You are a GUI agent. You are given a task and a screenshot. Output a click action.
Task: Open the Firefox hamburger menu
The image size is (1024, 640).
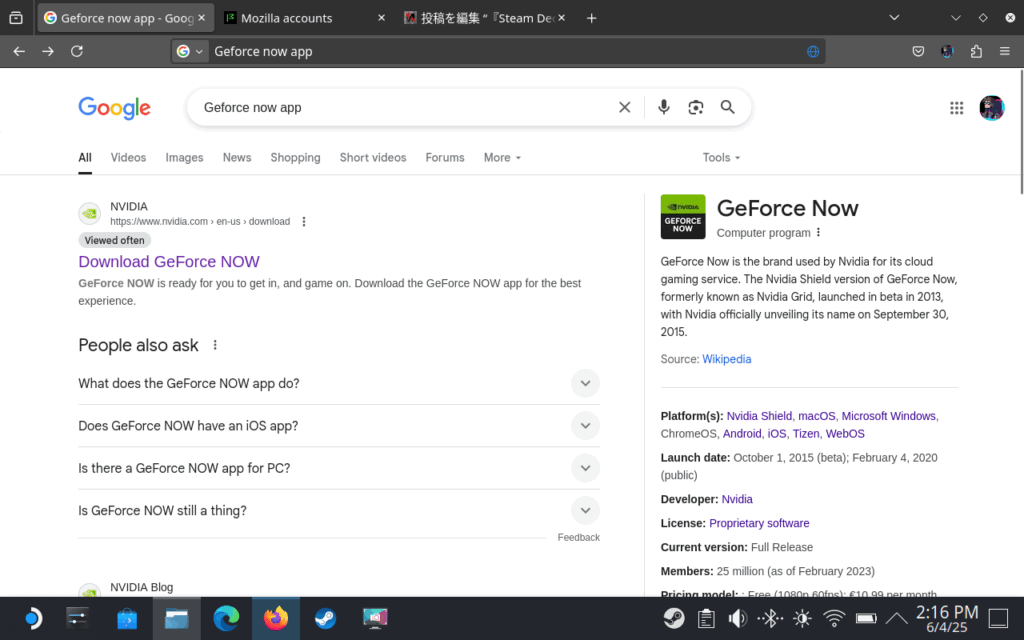click(1004, 51)
